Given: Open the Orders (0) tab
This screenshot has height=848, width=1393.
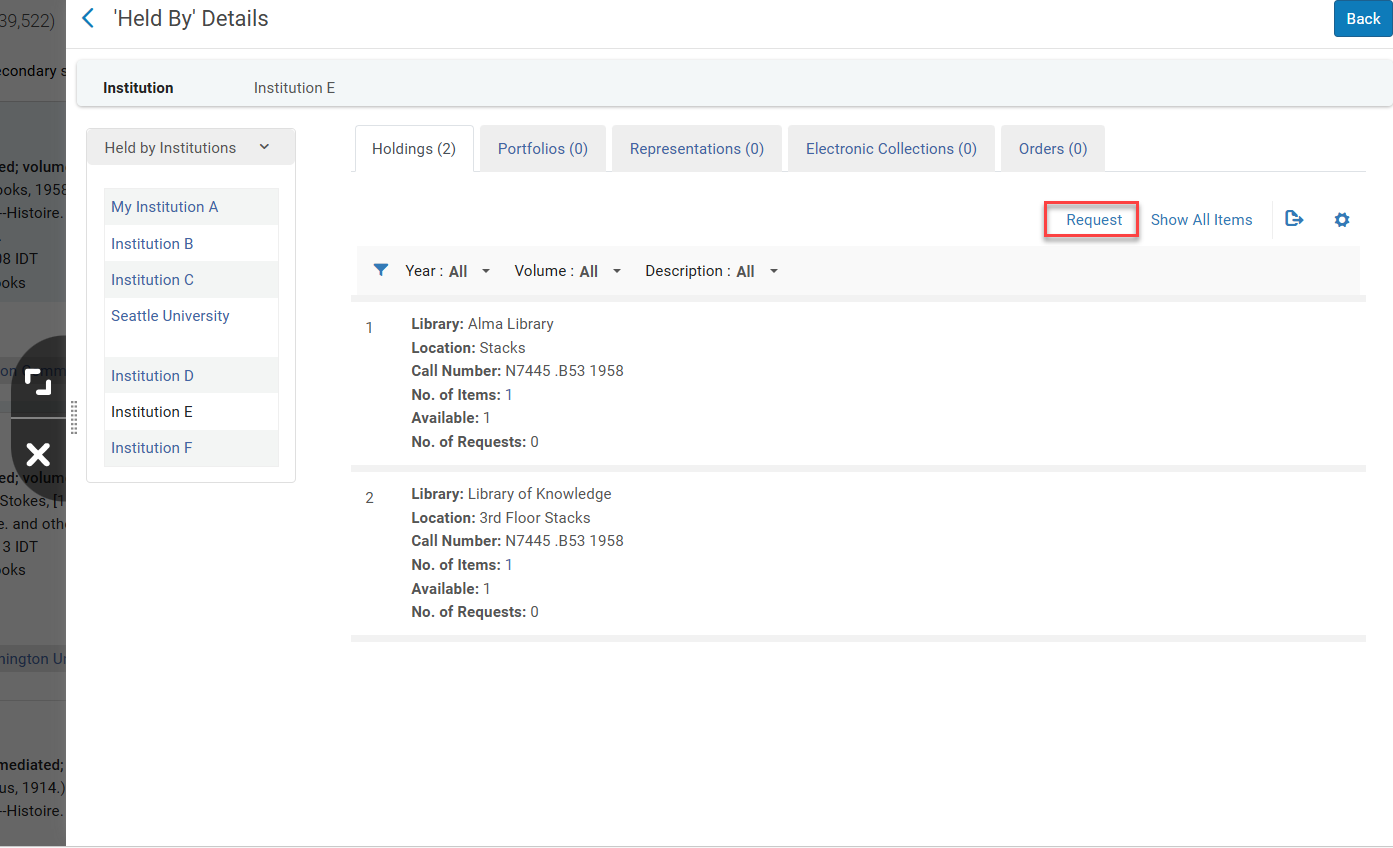Looking at the screenshot, I should [1053, 148].
